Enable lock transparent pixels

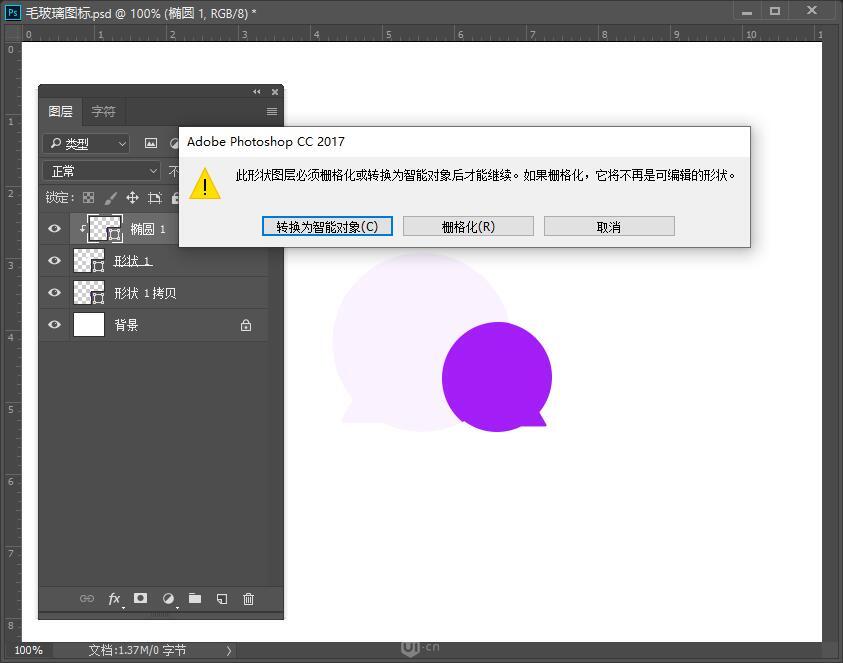click(88, 197)
